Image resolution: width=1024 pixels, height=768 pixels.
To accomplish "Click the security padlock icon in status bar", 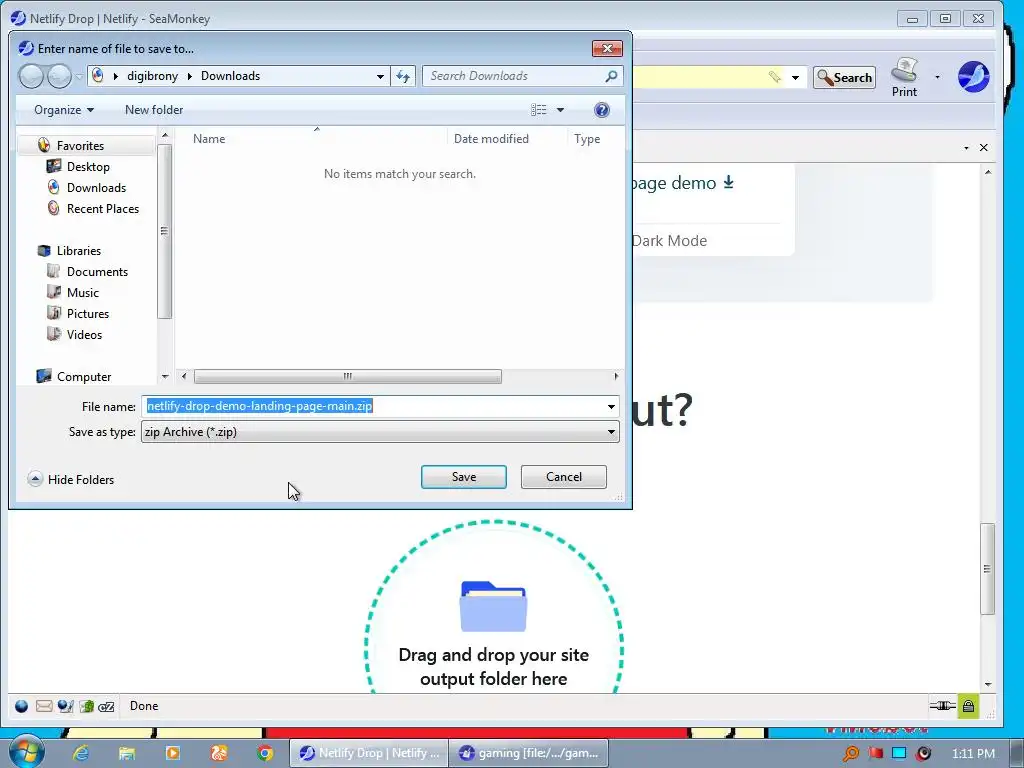I will tap(968, 706).
